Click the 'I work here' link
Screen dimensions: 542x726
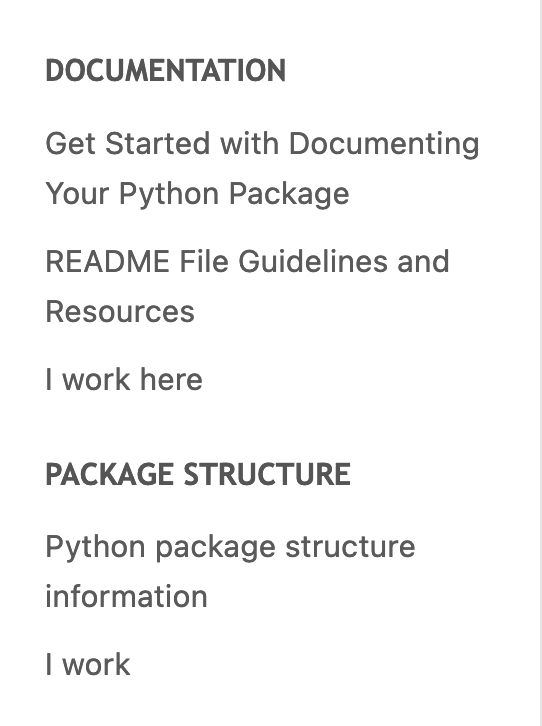(124, 380)
